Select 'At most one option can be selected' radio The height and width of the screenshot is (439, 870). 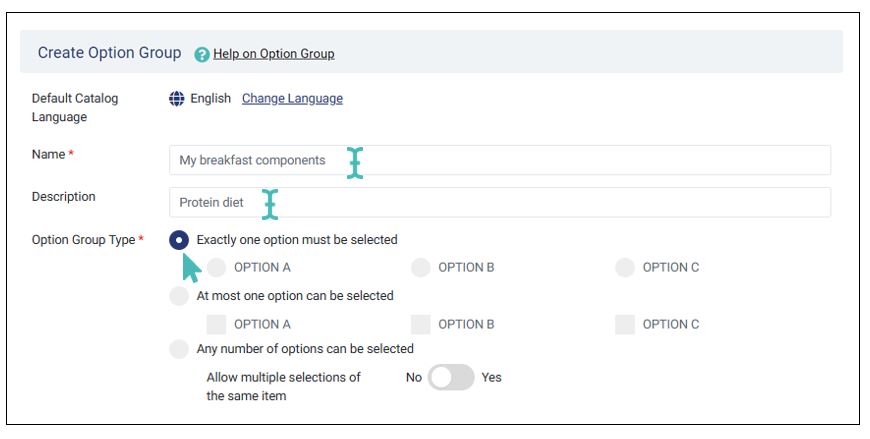pyautogui.click(x=179, y=296)
